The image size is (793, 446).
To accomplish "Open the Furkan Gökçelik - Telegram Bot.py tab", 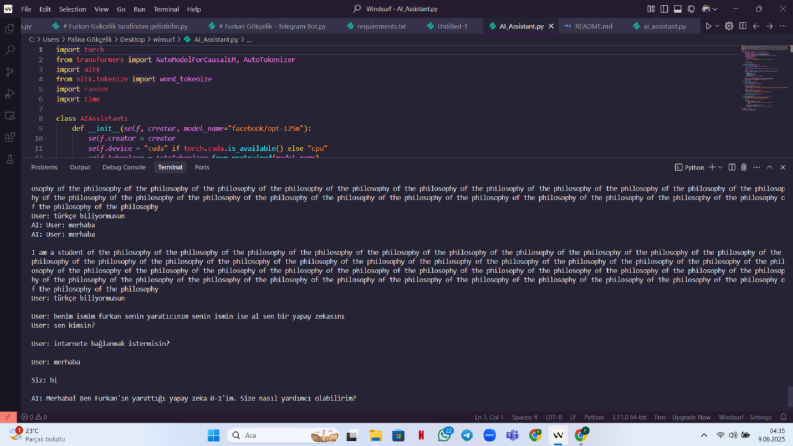I will [x=268, y=26].
